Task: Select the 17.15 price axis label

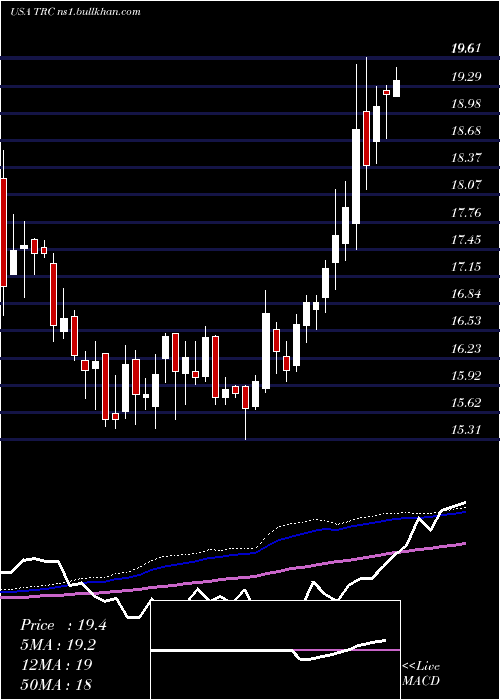Action: pos(466,267)
